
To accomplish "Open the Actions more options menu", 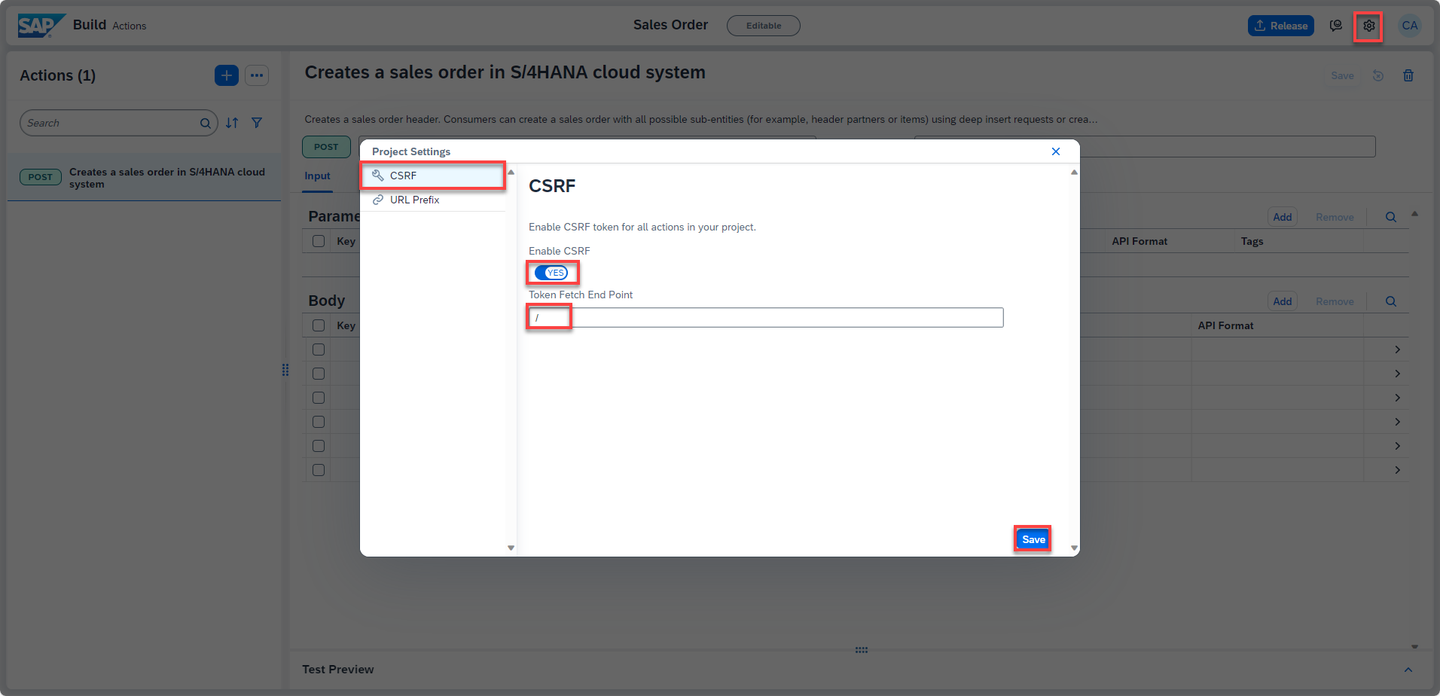I will coord(257,75).
